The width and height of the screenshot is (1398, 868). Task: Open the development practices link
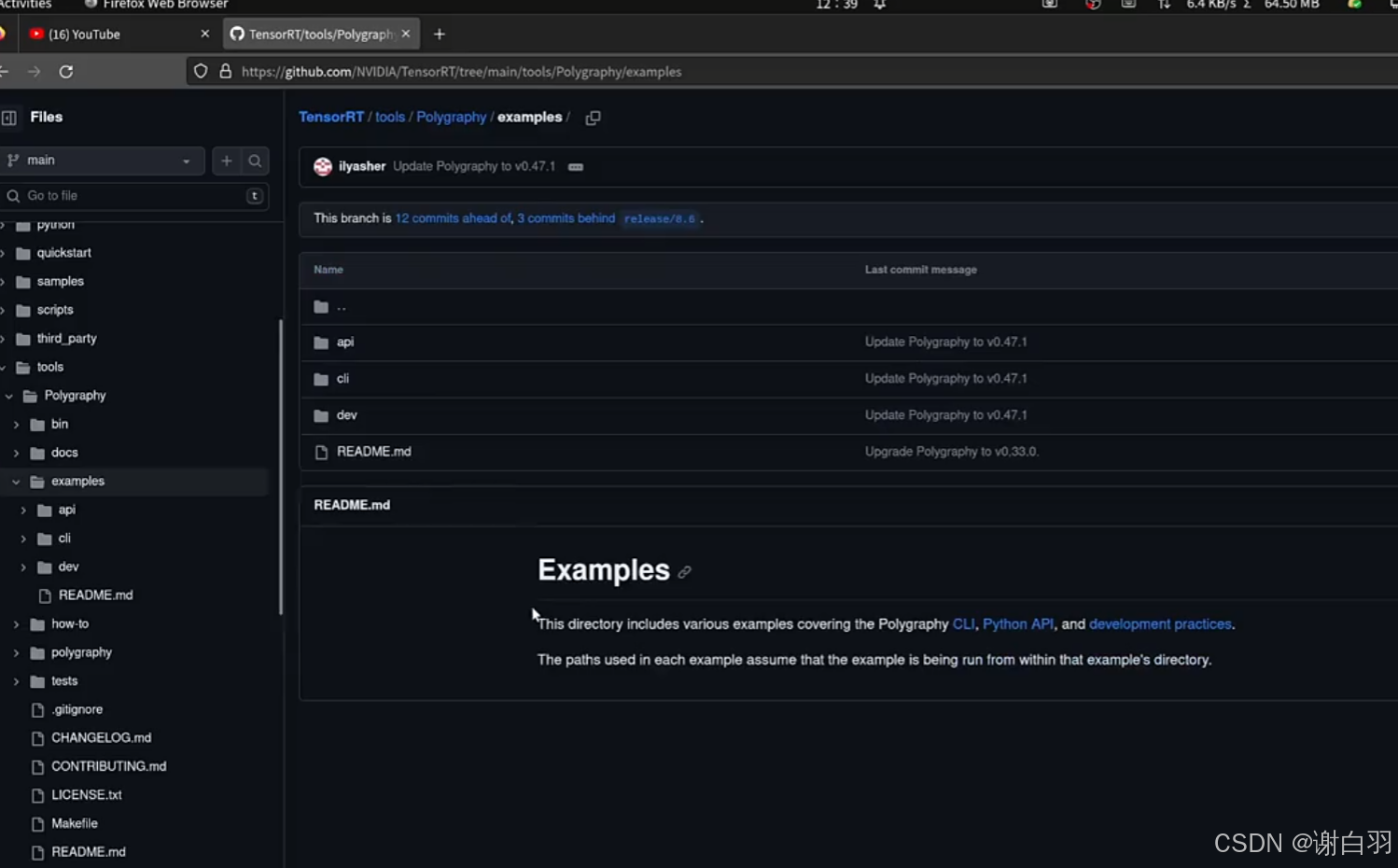[1160, 624]
